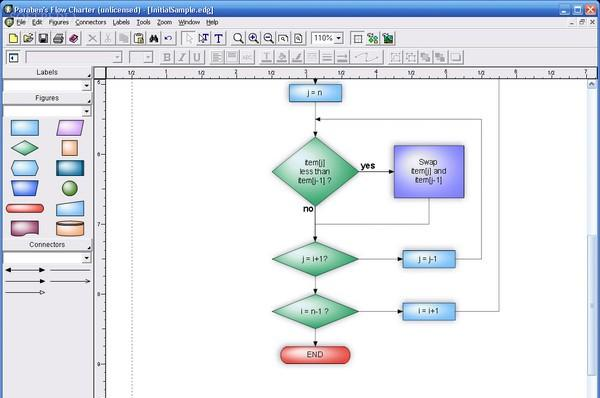
Task: Toggle the grid display icon
Action: (357, 38)
